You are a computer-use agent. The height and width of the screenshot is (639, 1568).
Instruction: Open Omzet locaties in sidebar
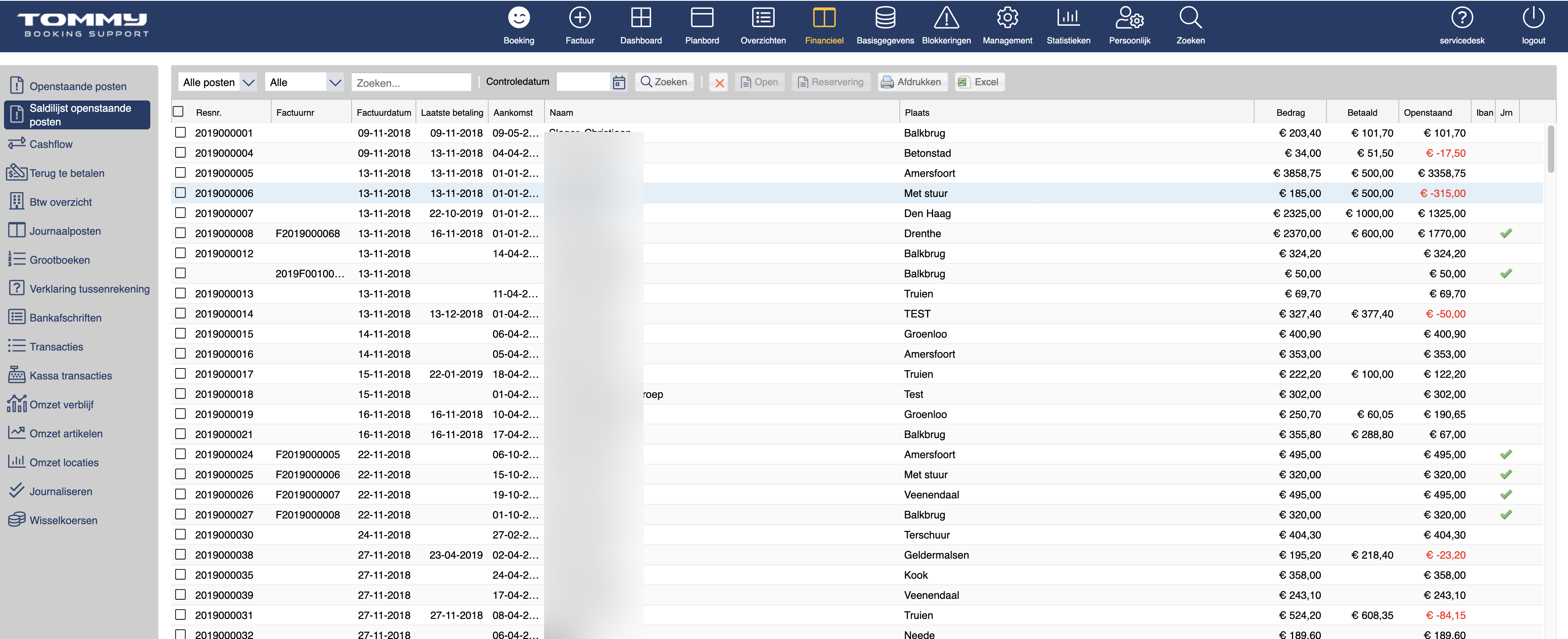point(64,462)
